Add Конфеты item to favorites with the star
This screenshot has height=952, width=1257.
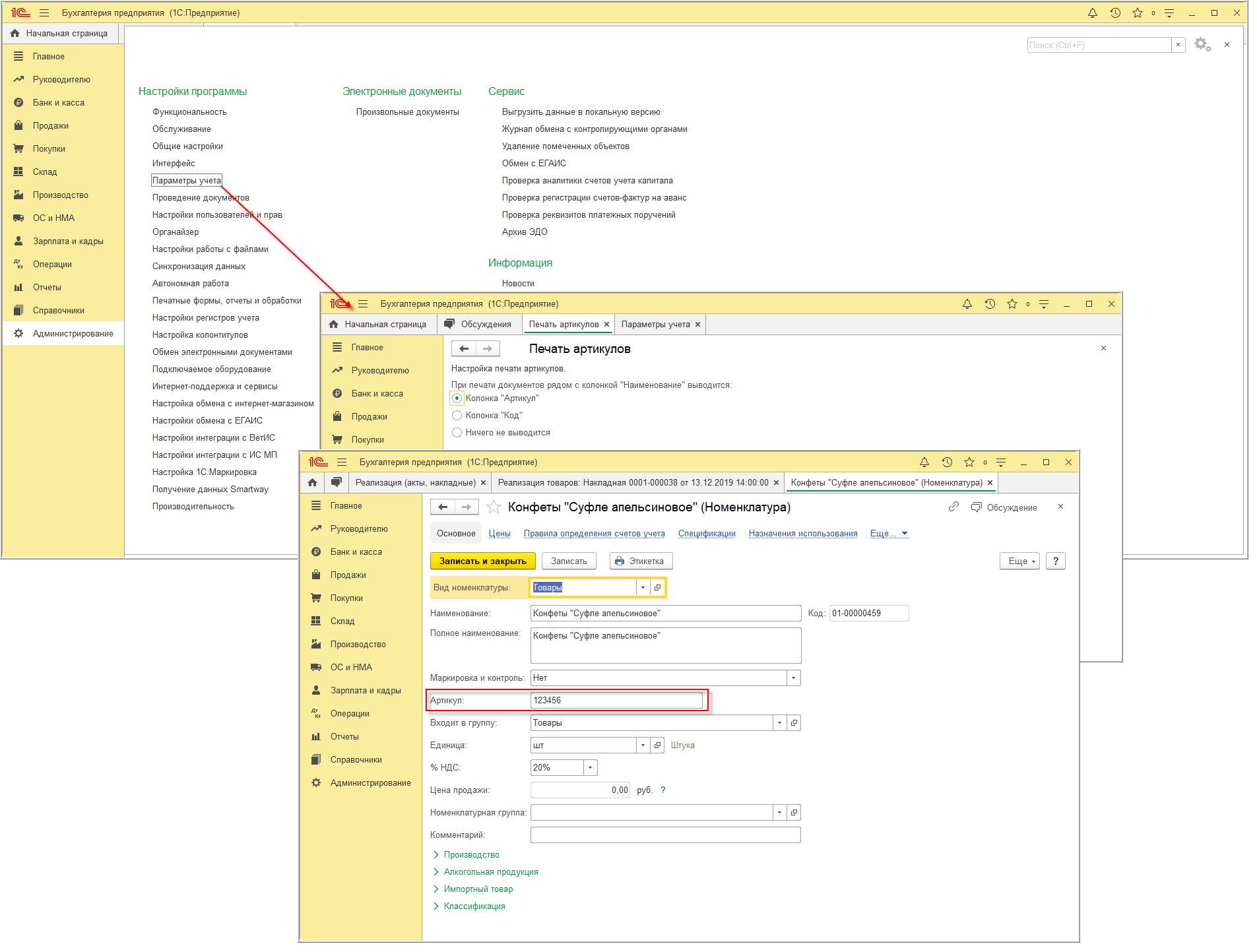[494, 507]
